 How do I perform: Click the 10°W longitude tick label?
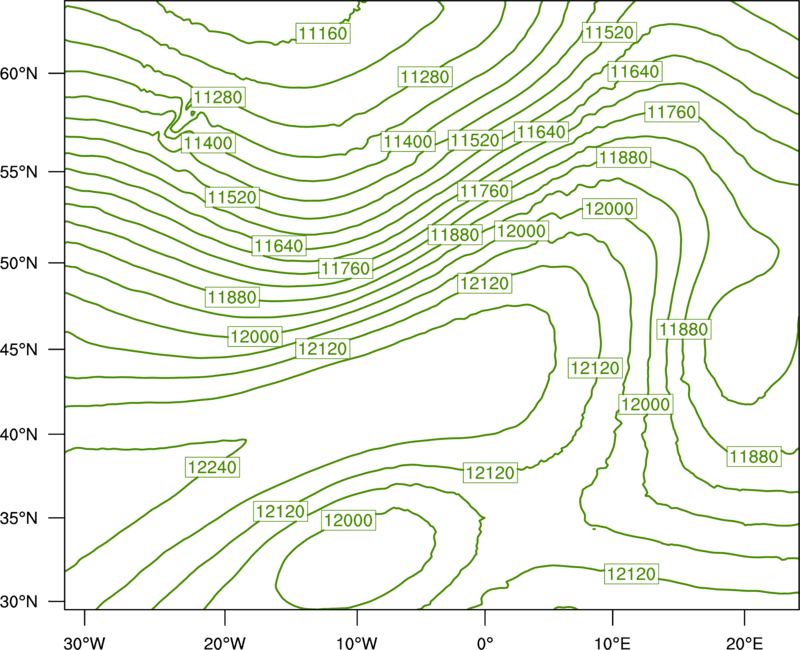pyautogui.click(x=357, y=643)
